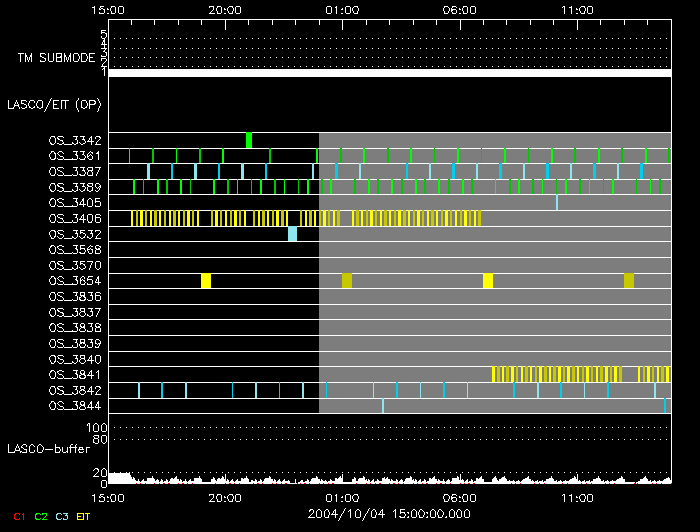Click the white TM SUBMODE status bar

[x=389, y=73]
